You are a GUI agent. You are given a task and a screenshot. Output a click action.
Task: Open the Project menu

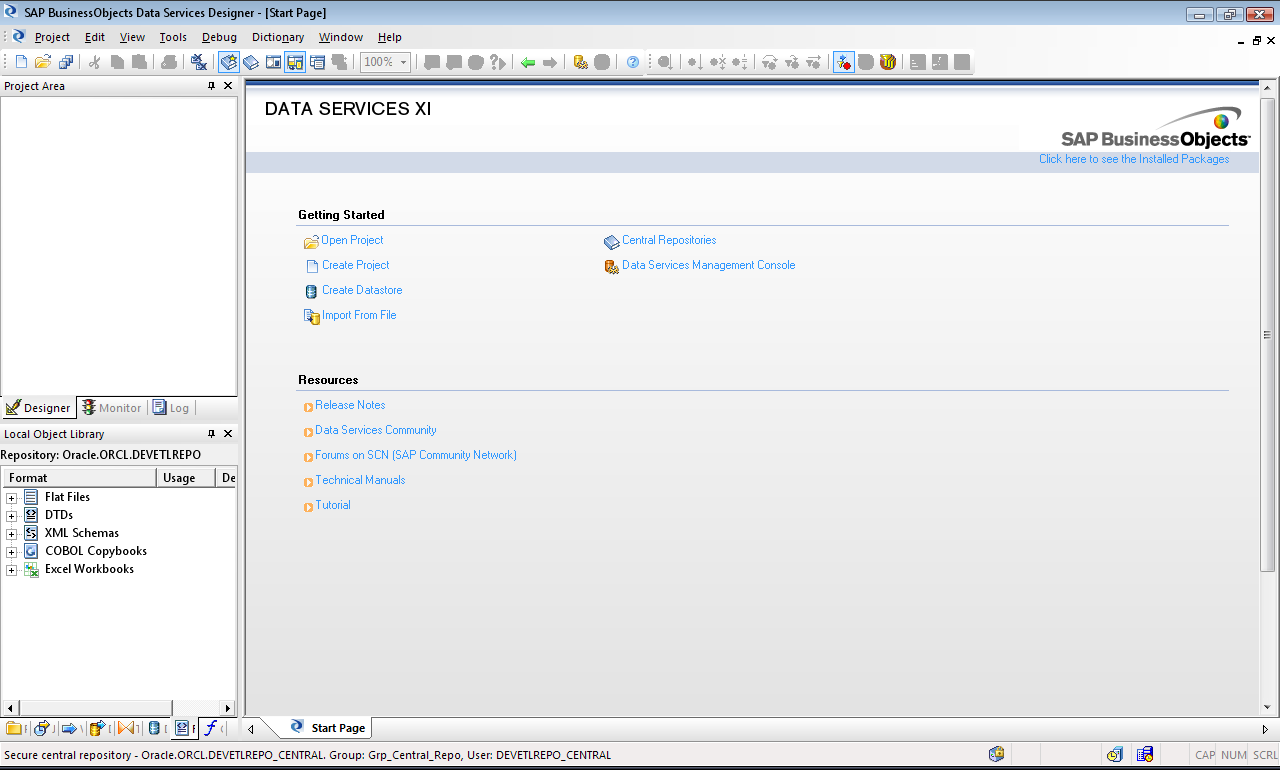[x=52, y=37]
